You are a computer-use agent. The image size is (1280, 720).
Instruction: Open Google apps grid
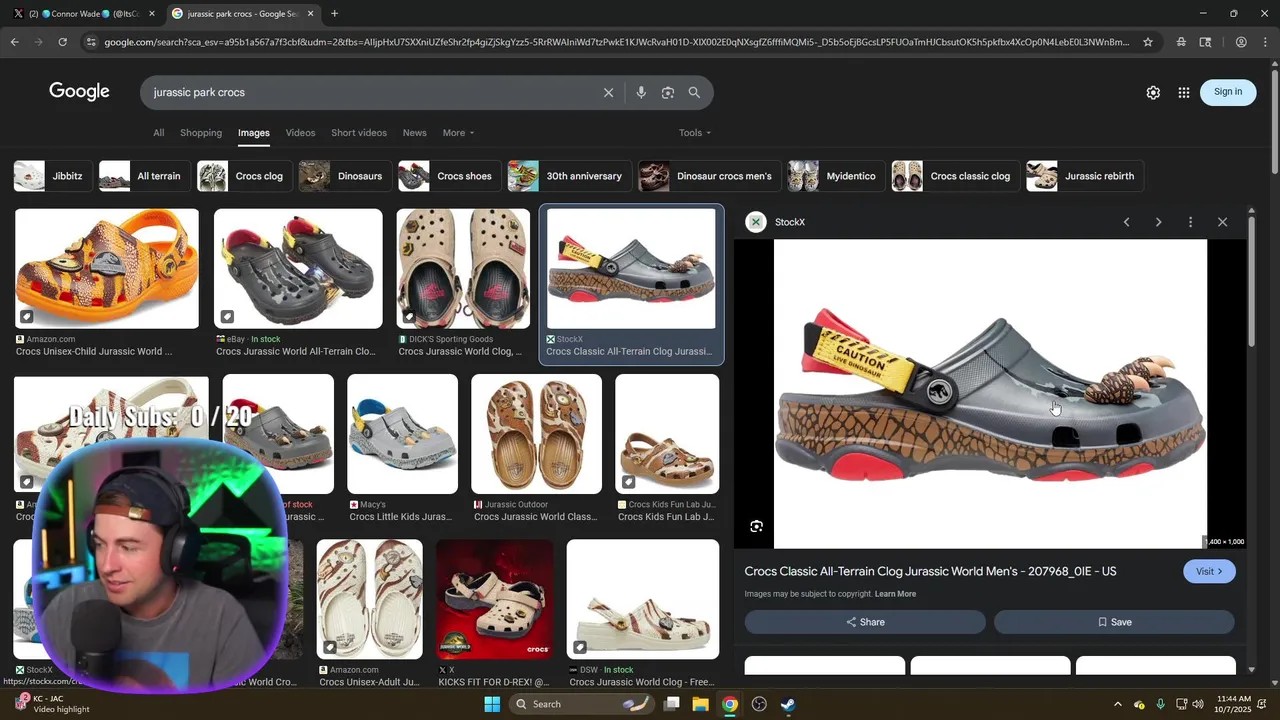[1184, 92]
